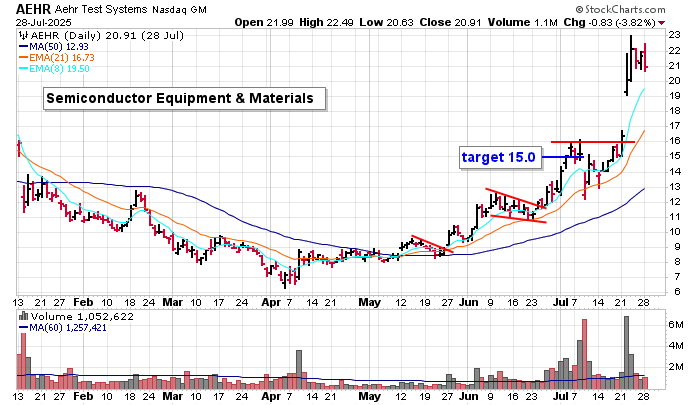This screenshot has width=700, height=405.
Task: Click the 'target 15.0' annotation box
Action: point(500,157)
